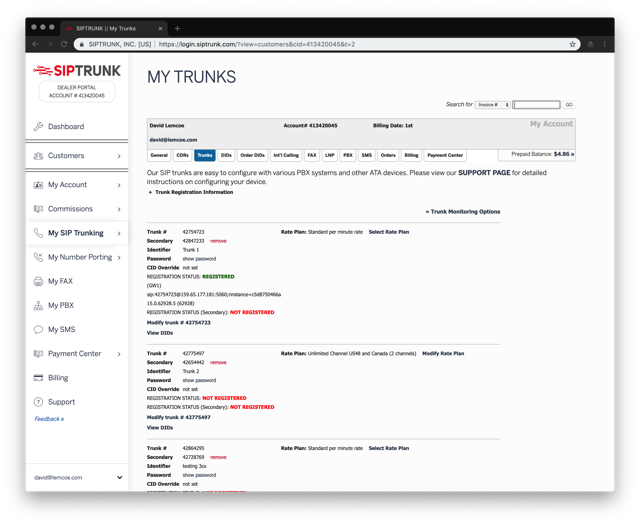The width and height of the screenshot is (640, 525).
Task: Bookmark page with the star icon
Action: [x=572, y=44]
